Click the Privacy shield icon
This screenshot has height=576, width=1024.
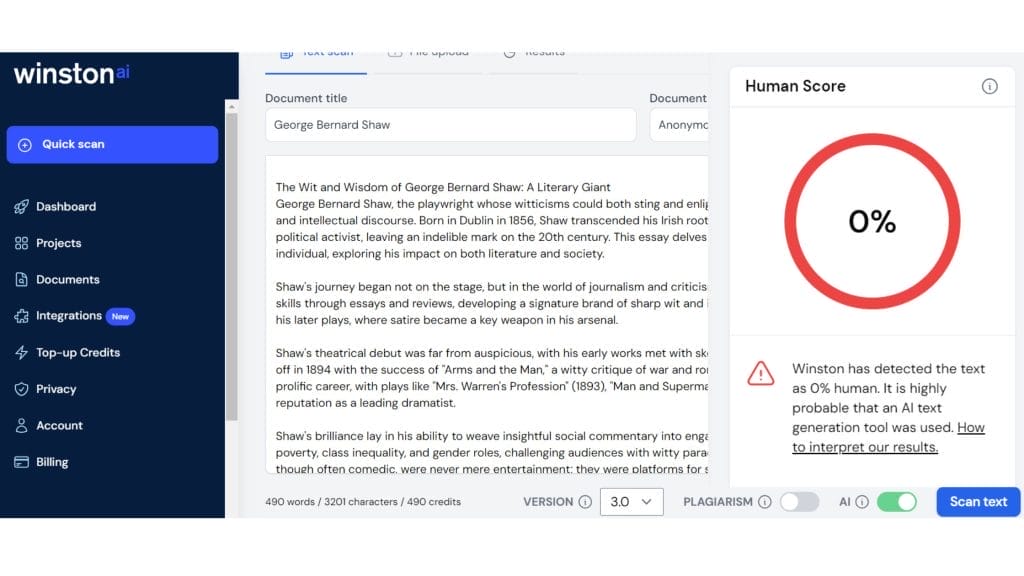click(x=22, y=389)
